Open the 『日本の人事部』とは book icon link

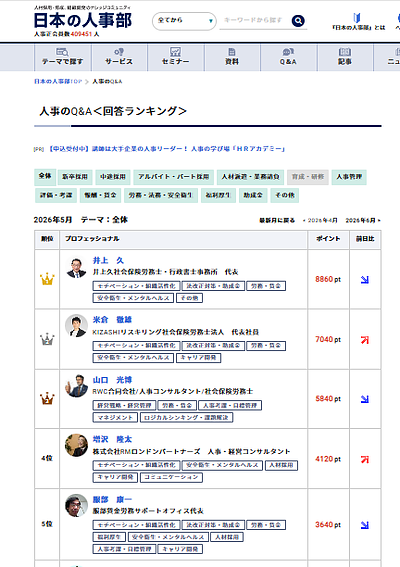[358, 21]
